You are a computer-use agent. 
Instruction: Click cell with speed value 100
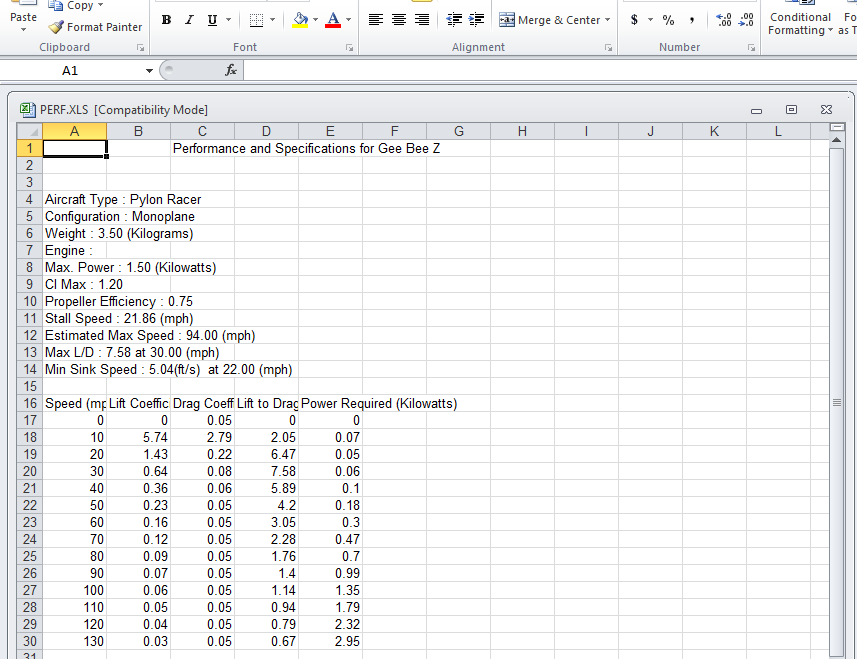pos(74,590)
